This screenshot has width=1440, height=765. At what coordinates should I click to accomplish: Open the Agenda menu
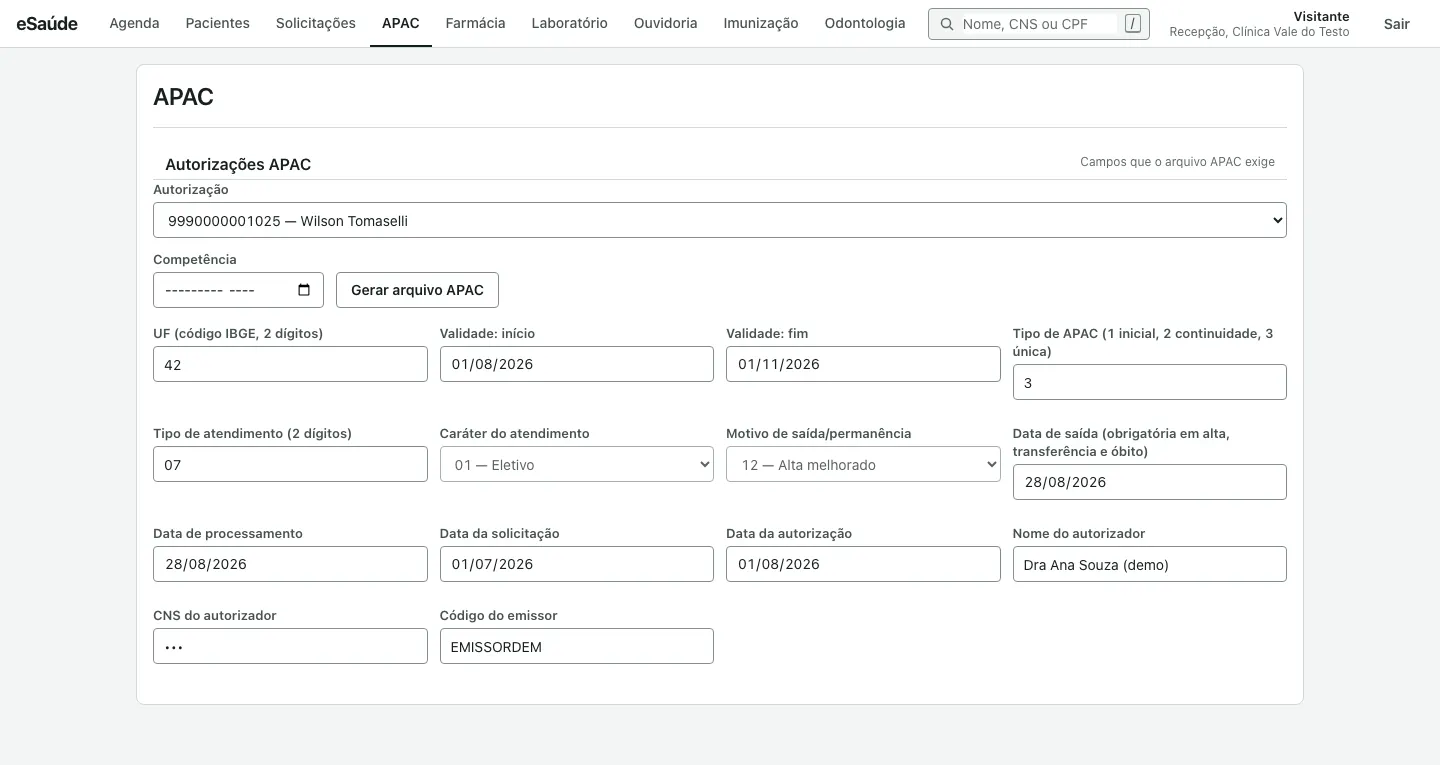(134, 23)
